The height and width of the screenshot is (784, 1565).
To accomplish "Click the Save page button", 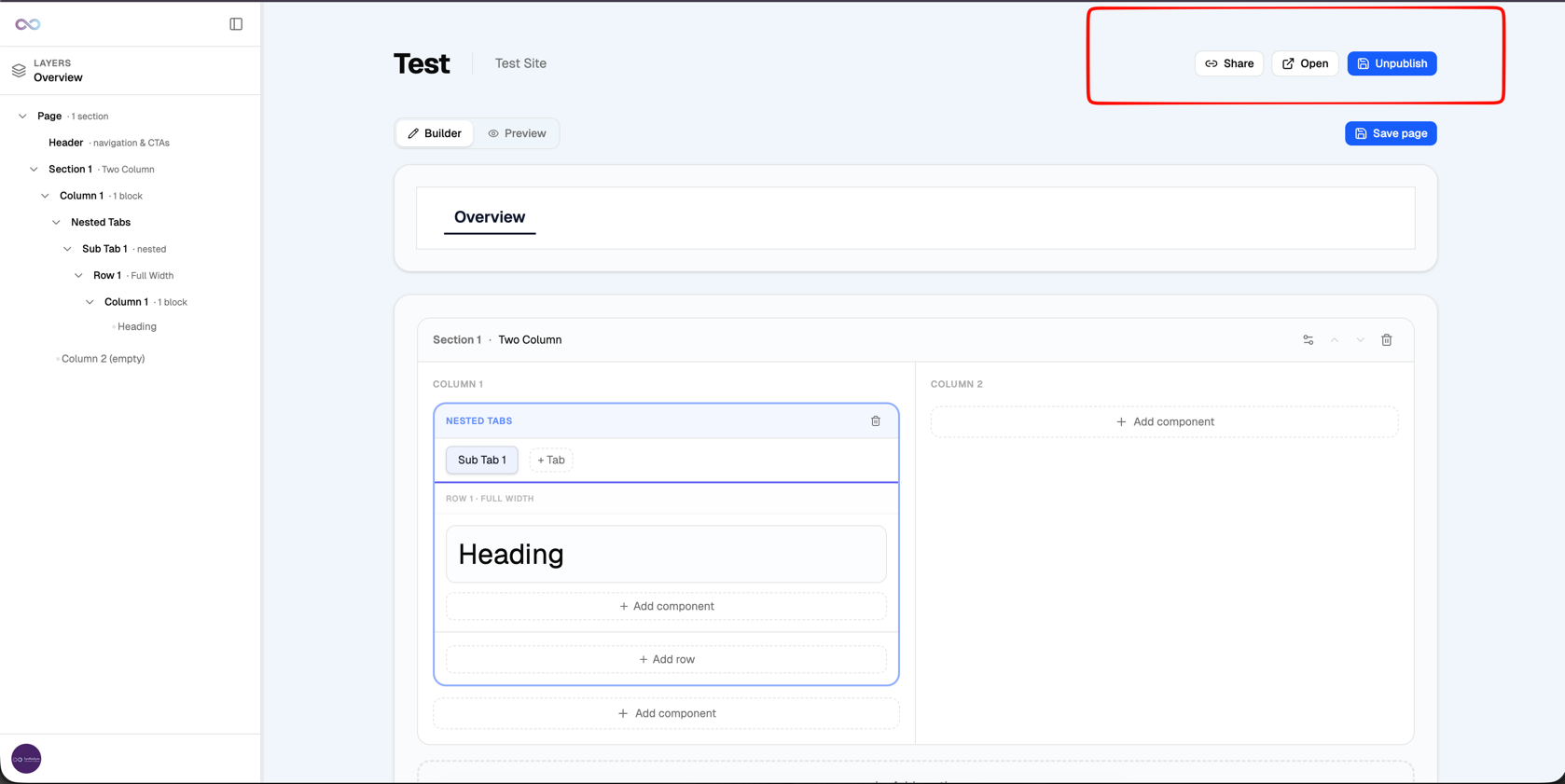I will click(x=1390, y=133).
